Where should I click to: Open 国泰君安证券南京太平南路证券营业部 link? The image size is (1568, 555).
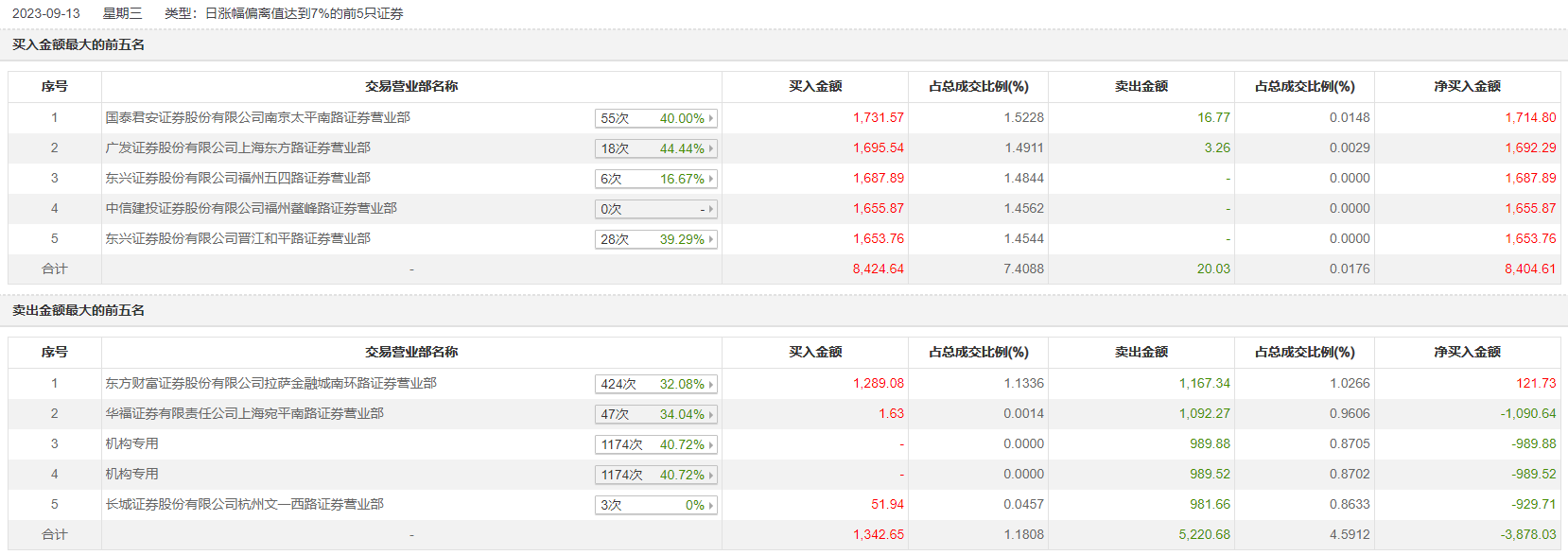click(257, 118)
